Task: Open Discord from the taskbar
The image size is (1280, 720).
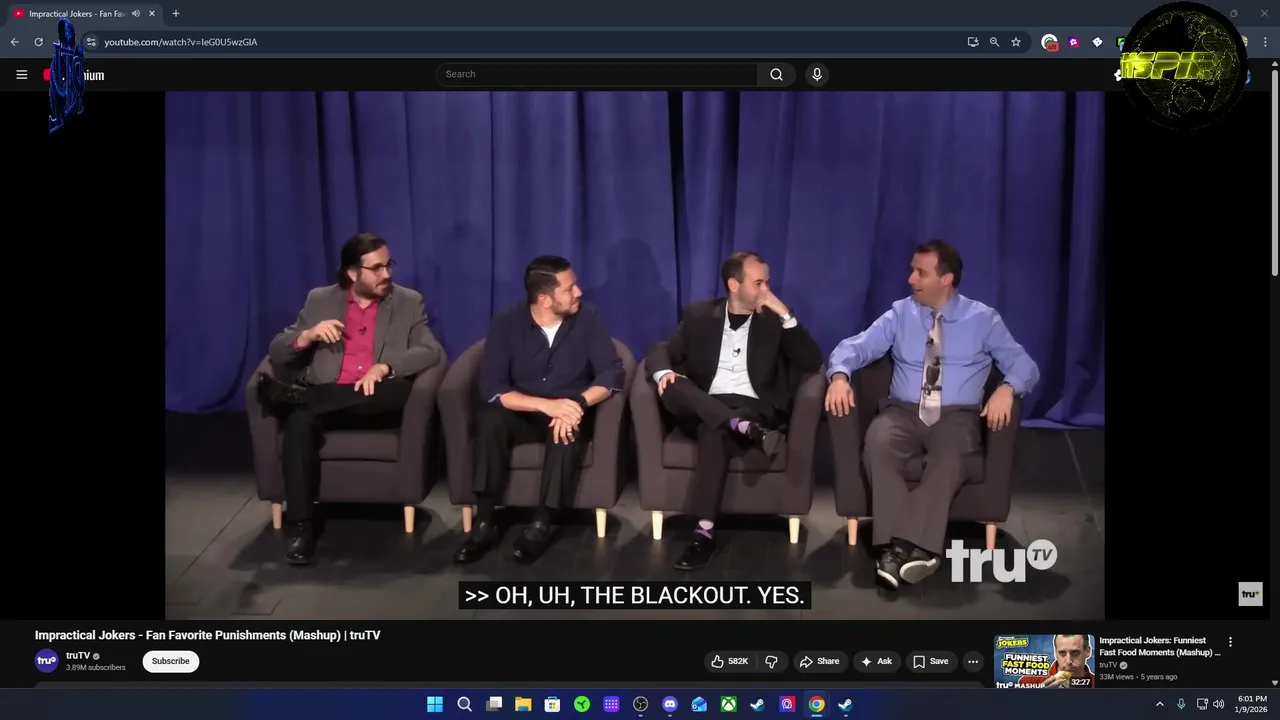Action: point(670,704)
